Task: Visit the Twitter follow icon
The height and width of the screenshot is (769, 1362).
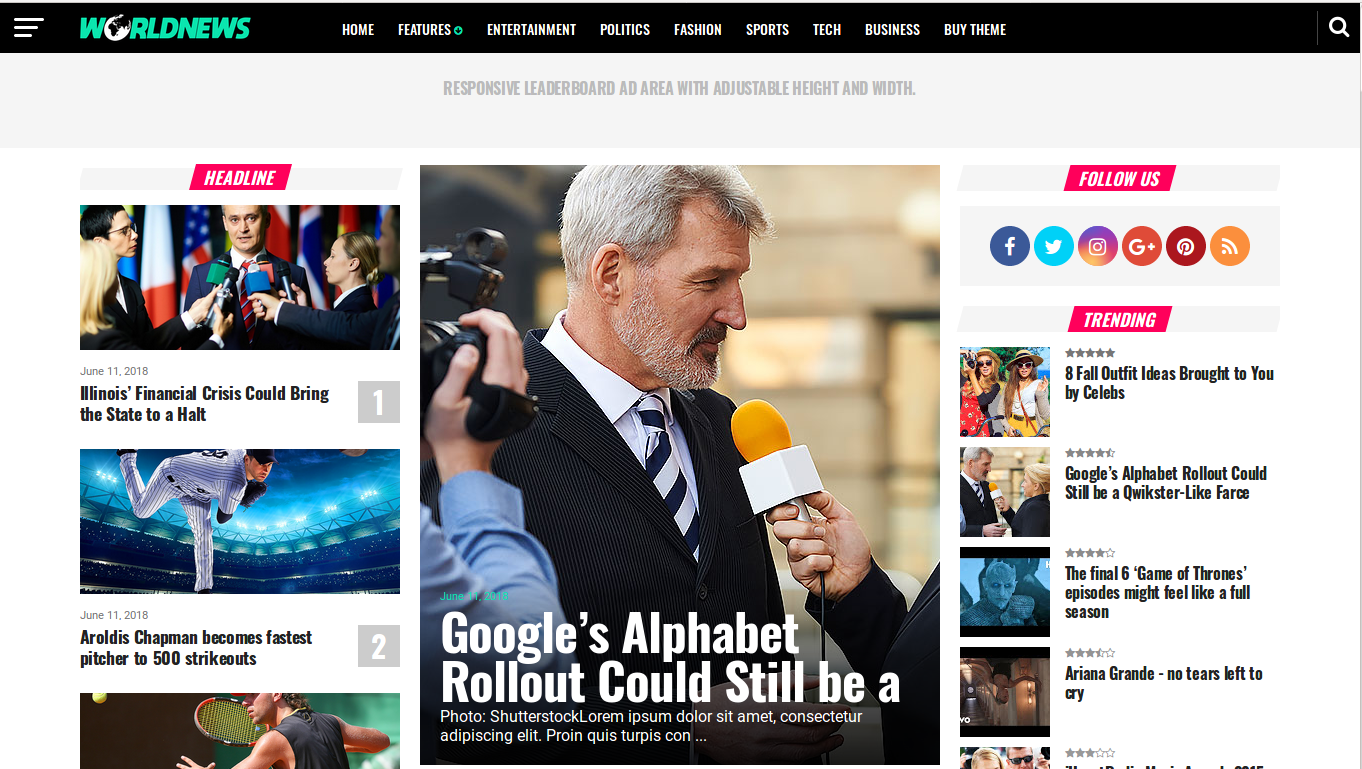Action: [1054, 246]
